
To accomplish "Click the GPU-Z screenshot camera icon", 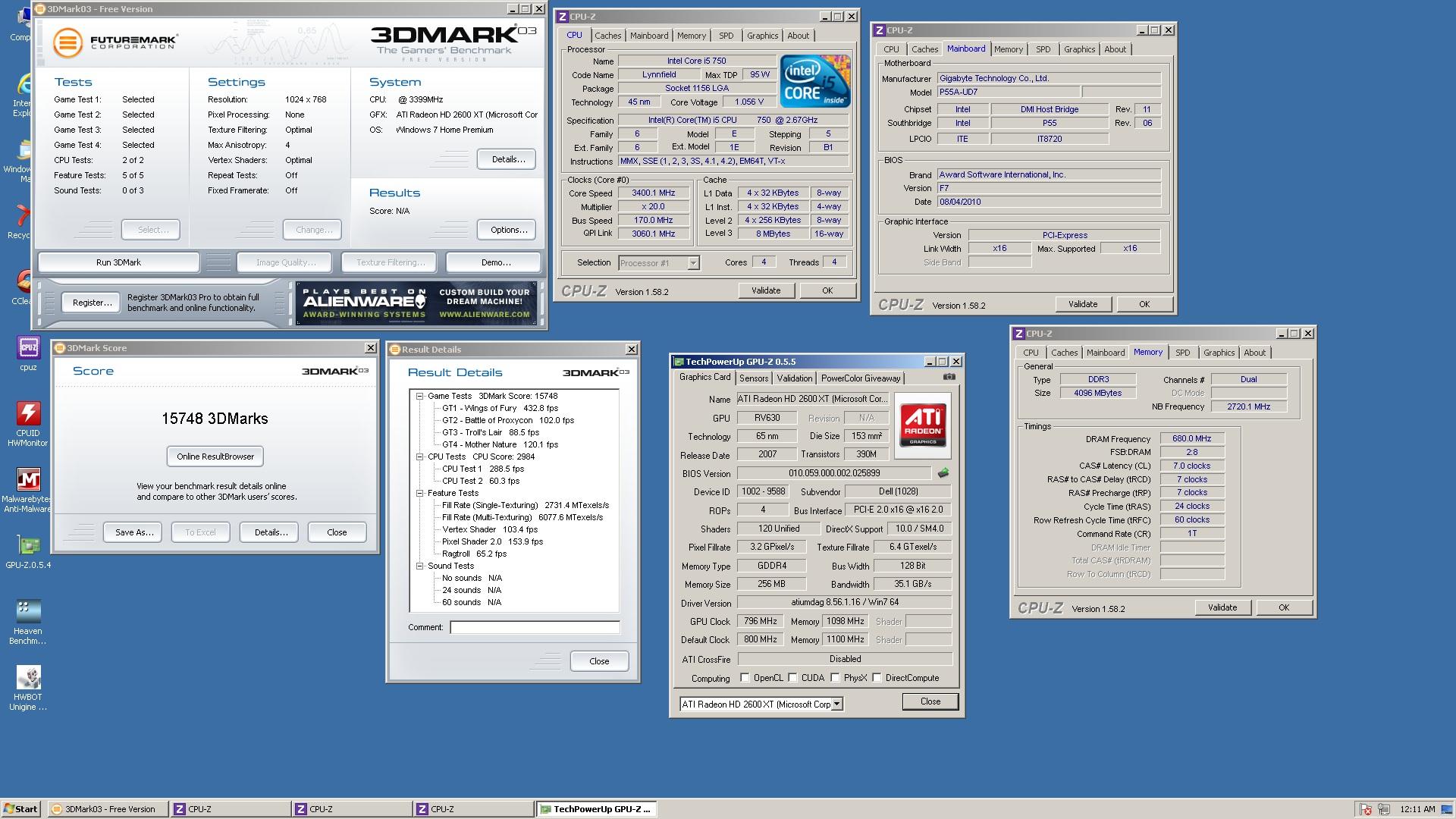I will 949,377.
